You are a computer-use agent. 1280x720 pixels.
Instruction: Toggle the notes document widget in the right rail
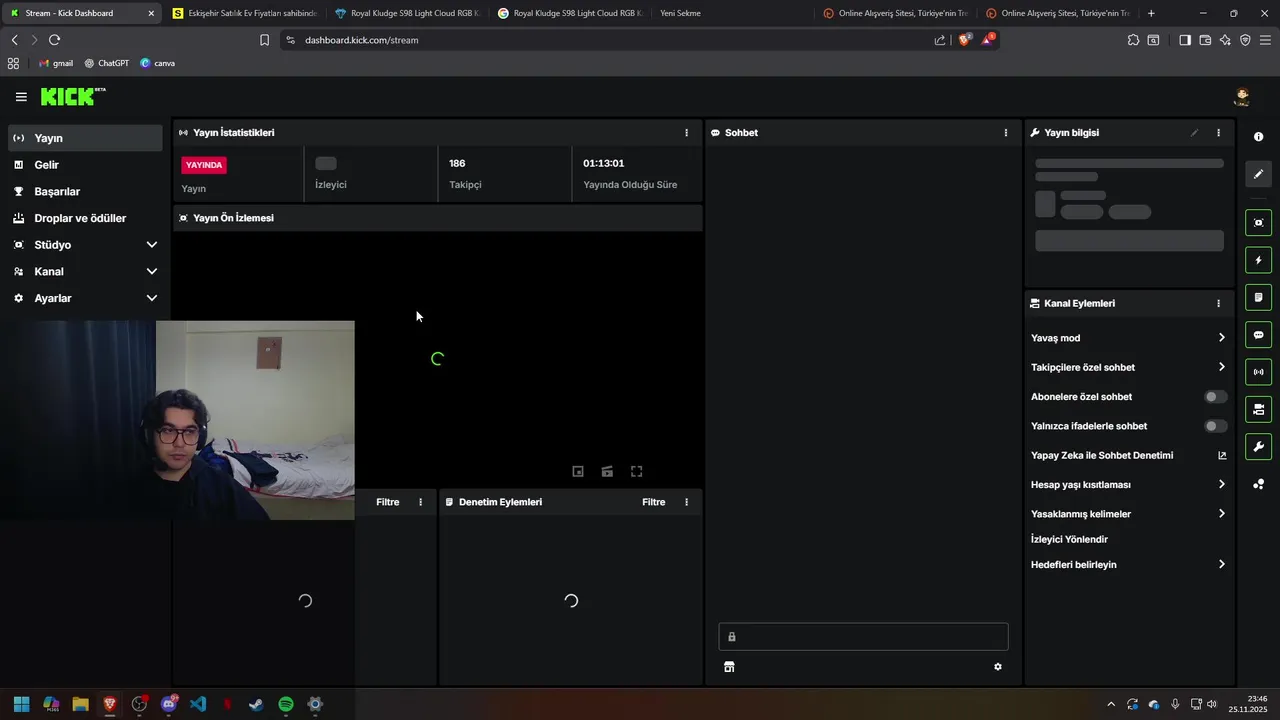coord(1259,297)
